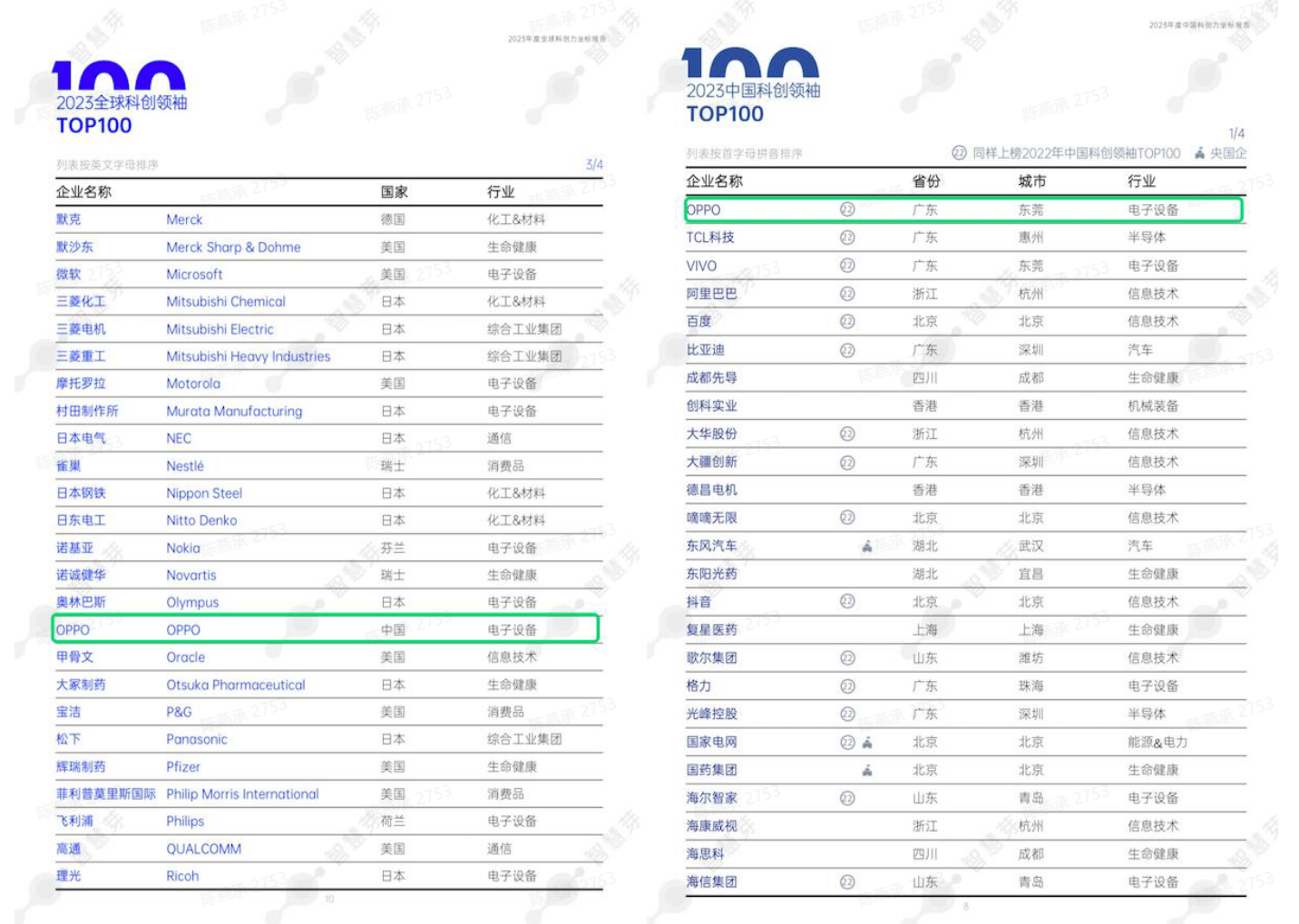Screen dimensions: 1299x924
Task: Click the QUALCOMM company name
Action: click(203, 849)
